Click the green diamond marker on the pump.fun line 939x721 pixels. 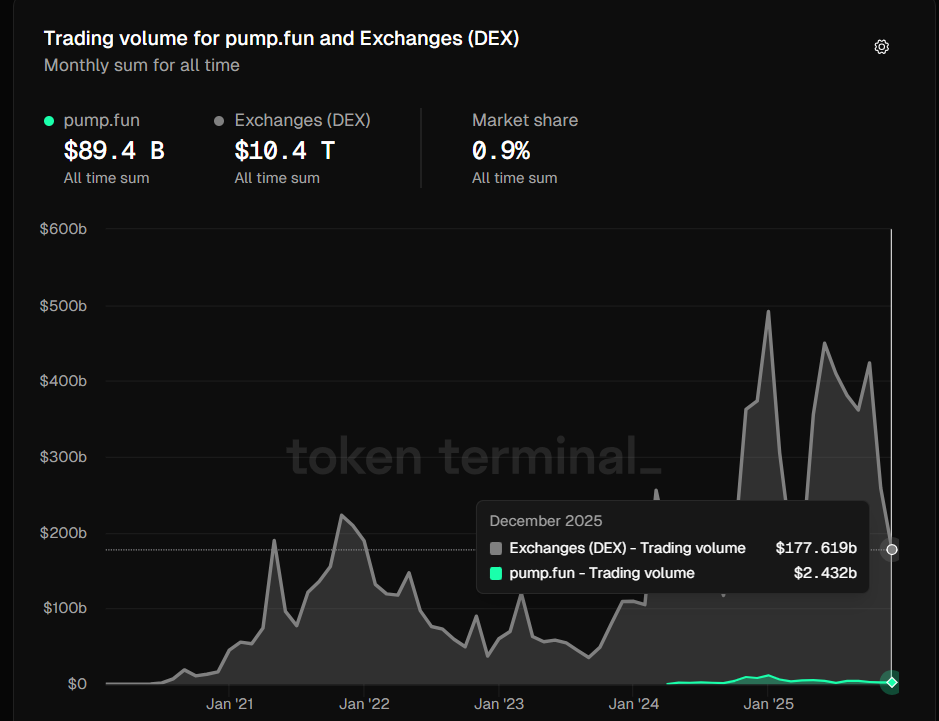pyautogui.click(x=891, y=682)
